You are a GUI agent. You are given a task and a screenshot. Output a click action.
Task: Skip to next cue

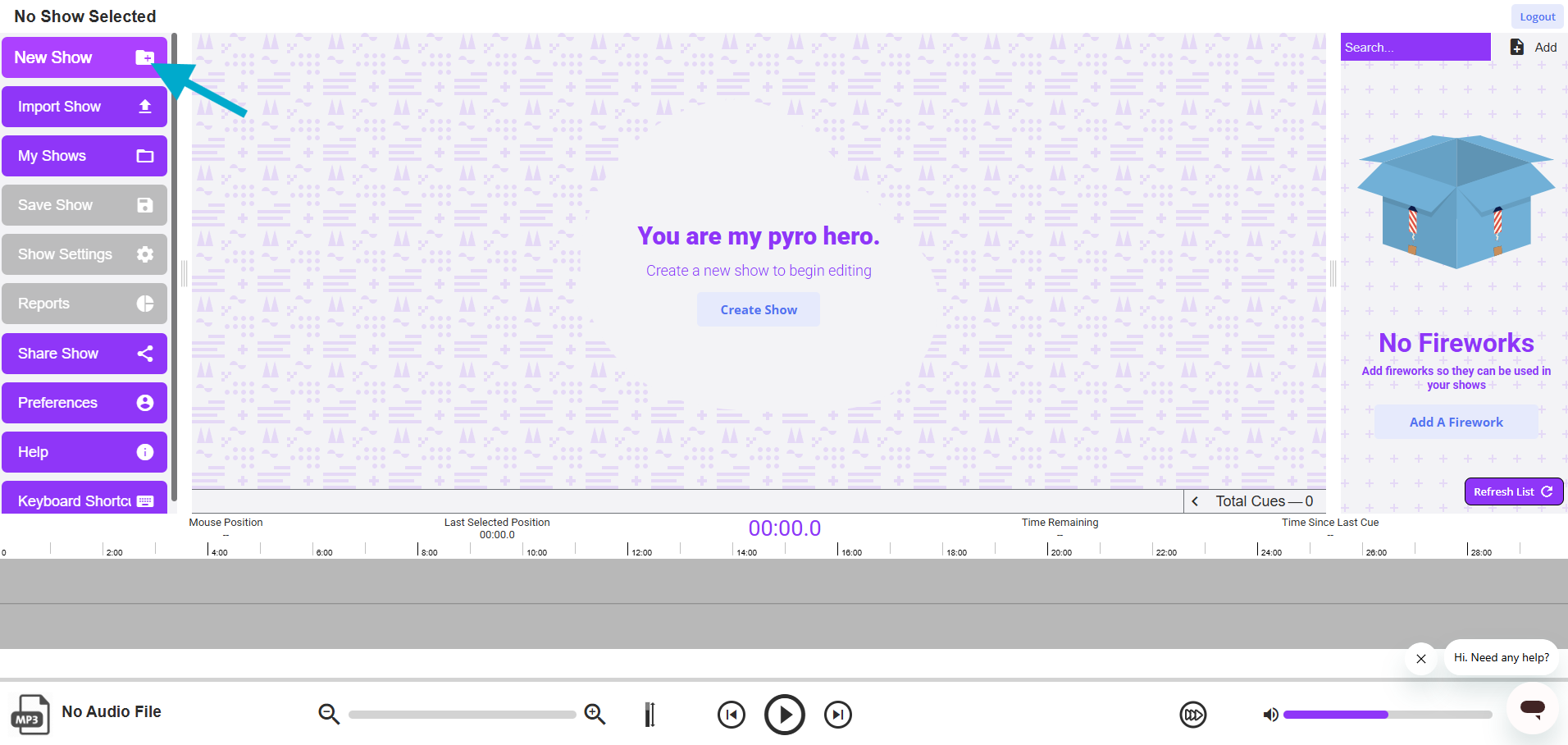tap(837, 715)
